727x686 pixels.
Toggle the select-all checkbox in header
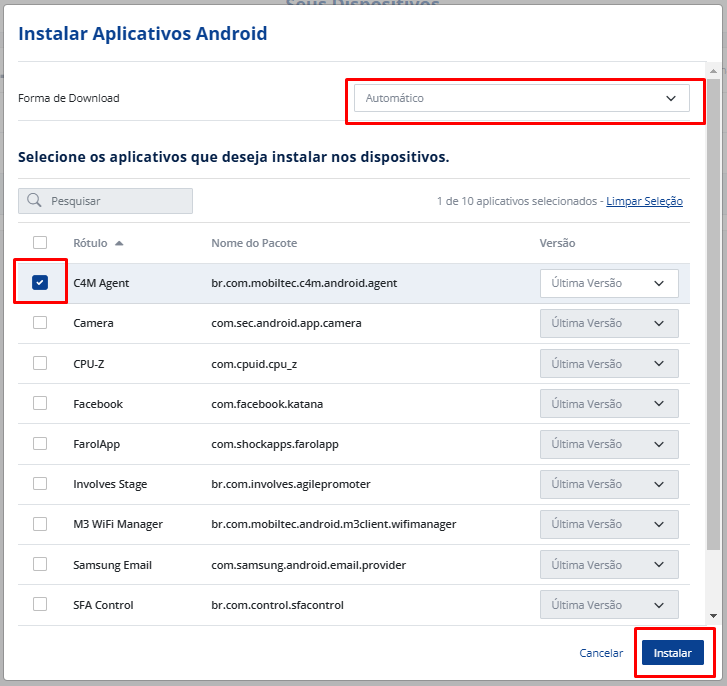coord(40,242)
